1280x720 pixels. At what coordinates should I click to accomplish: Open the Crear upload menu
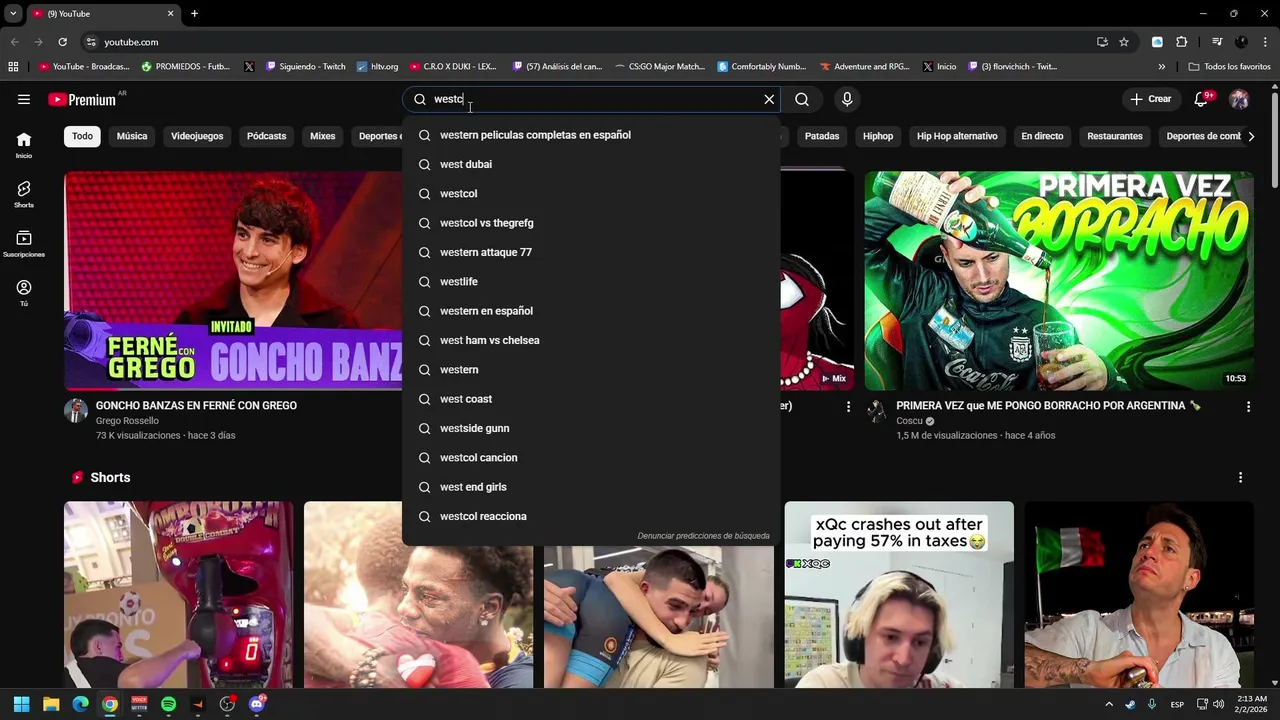tap(1150, 99)
